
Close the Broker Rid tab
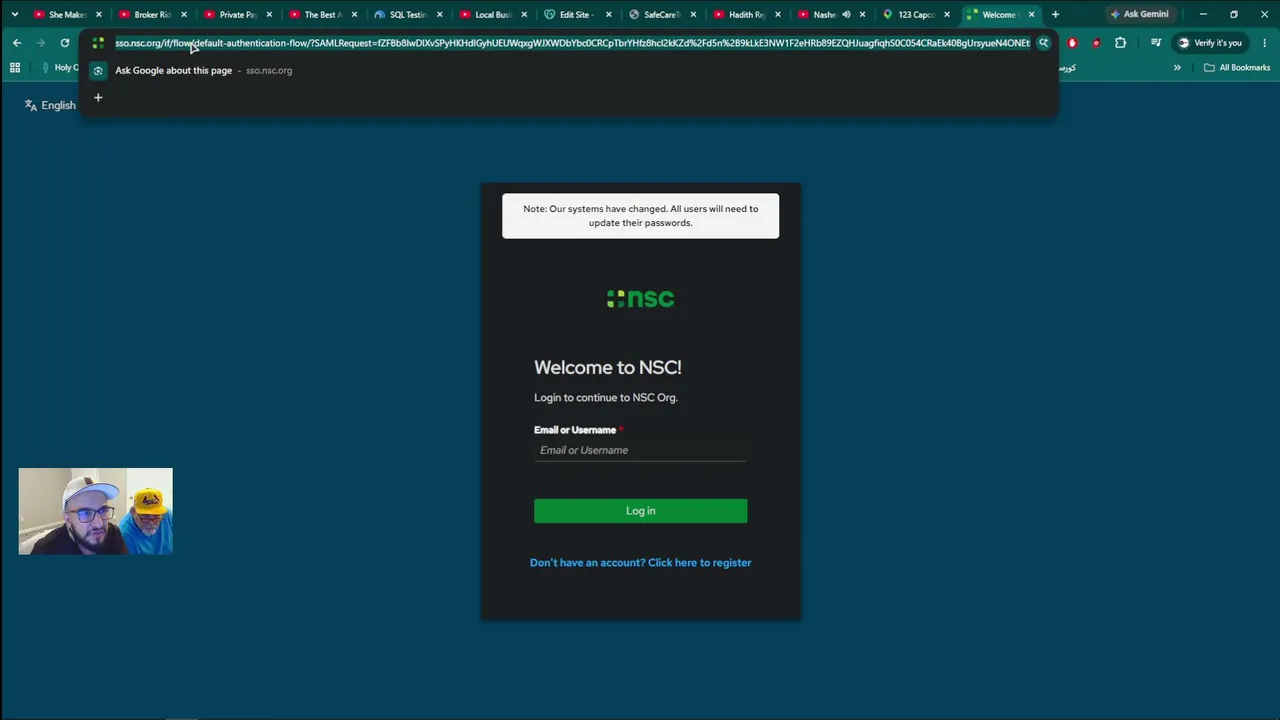tap(184, 15)
